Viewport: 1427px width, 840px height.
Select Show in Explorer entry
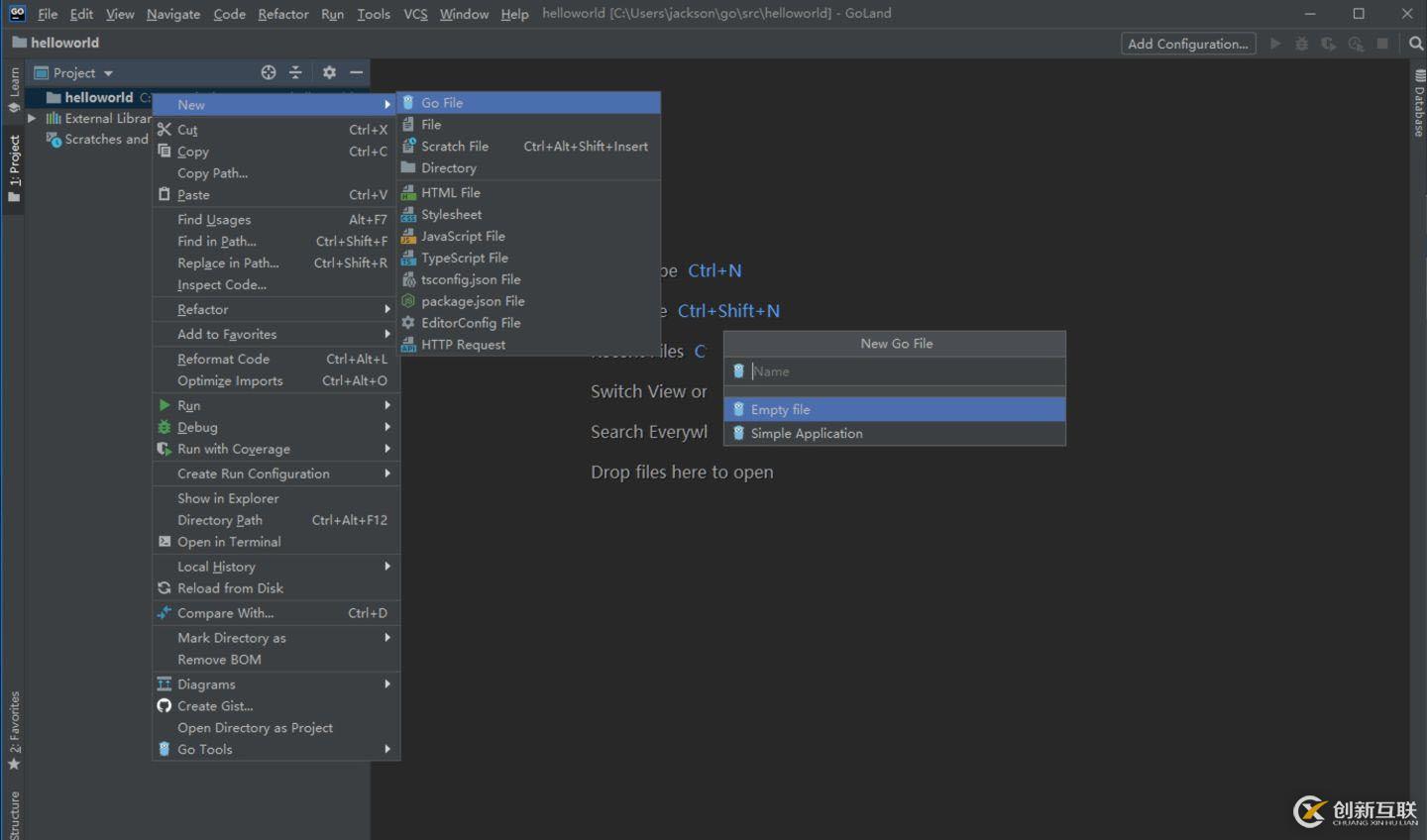click(276, 499)
